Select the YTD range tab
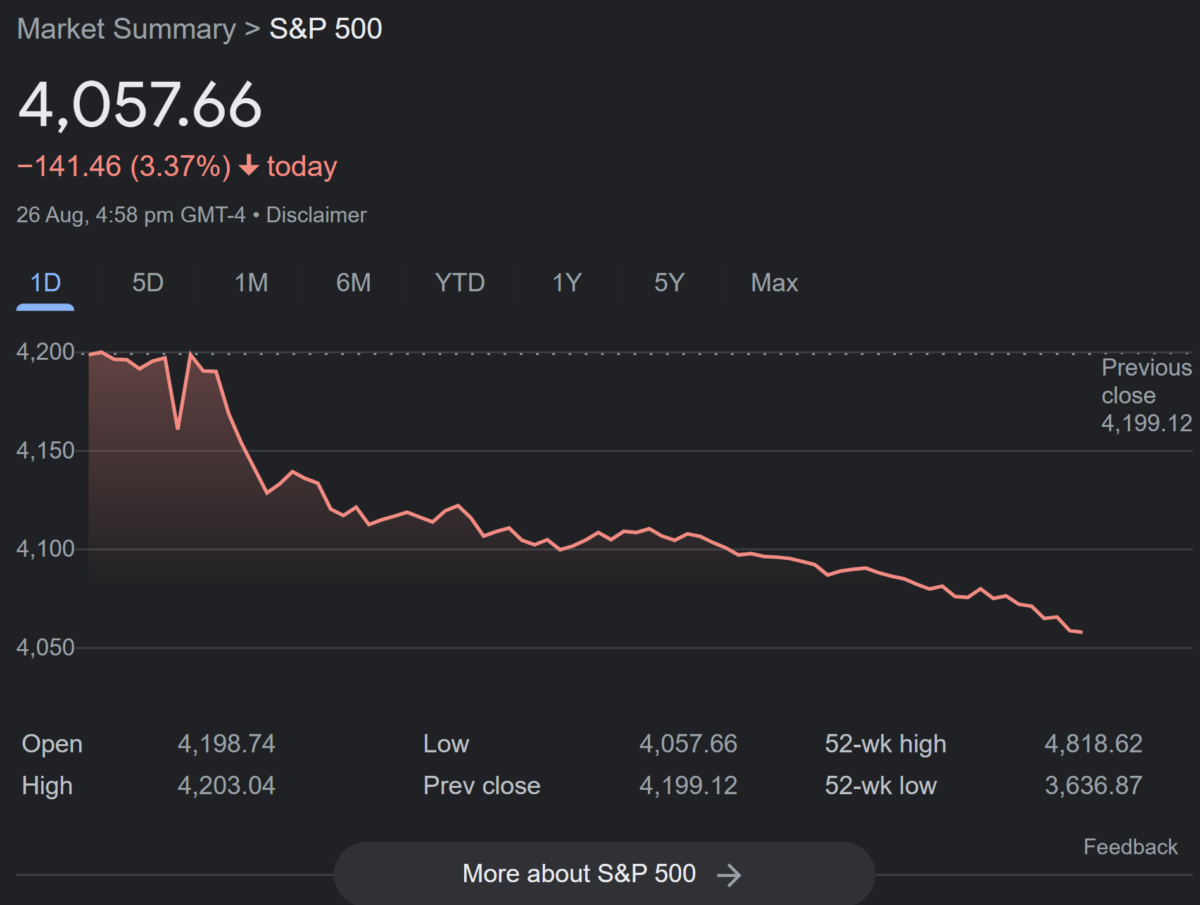Viewport: 1200px width, 905px height. pyautogui.click(x=460, y=283)
